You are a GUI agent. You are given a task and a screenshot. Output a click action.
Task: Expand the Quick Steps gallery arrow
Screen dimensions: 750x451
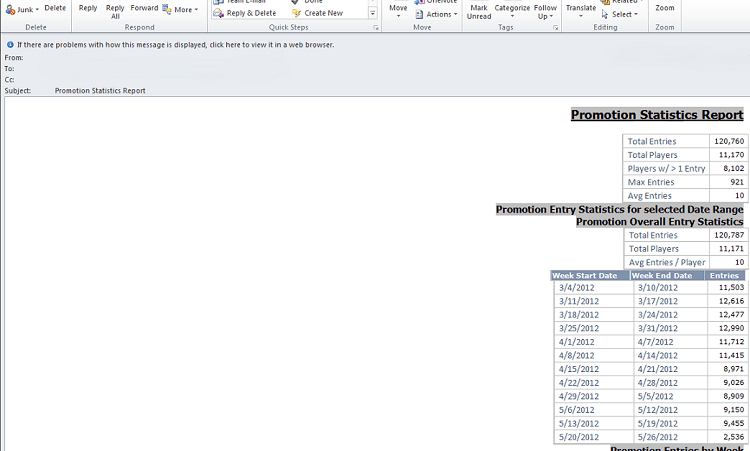[x=373, y=13]
